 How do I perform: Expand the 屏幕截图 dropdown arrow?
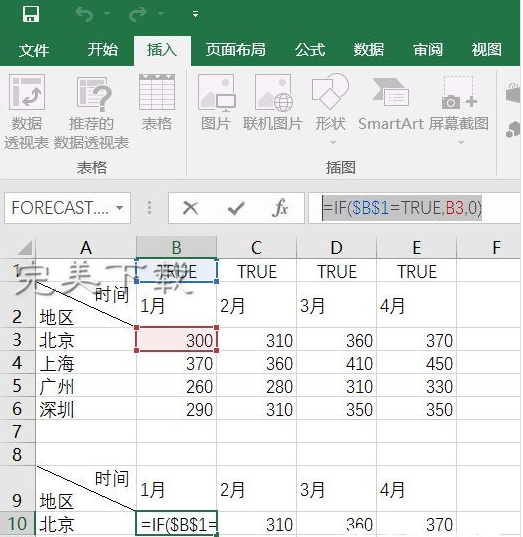click(461, 142)
